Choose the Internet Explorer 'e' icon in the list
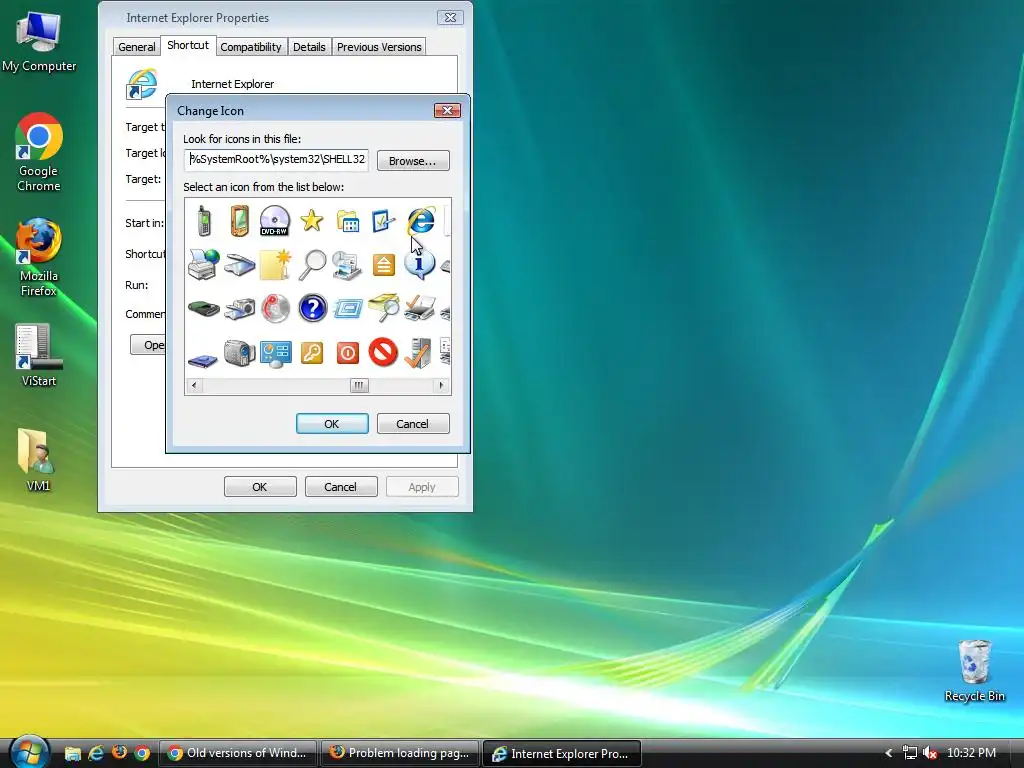This screenshot has height=768, width=1024. pyautogui.click(x=421, y=221)
